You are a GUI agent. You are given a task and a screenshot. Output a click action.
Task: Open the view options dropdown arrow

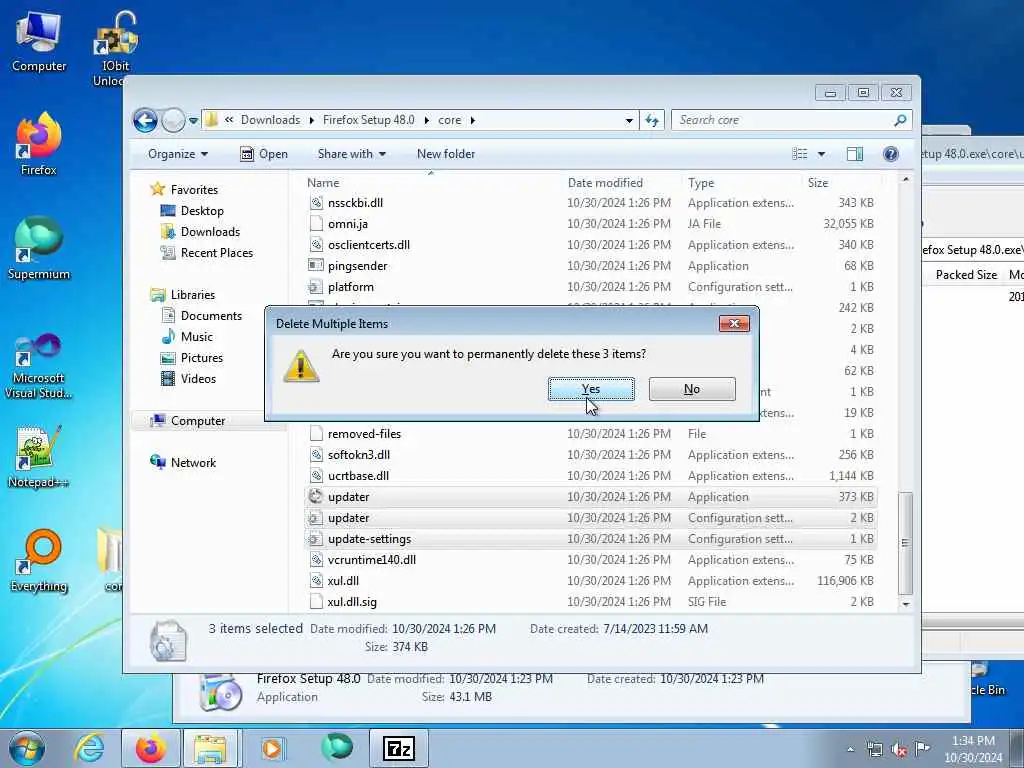pyautogui.click(x=822, y=154)
